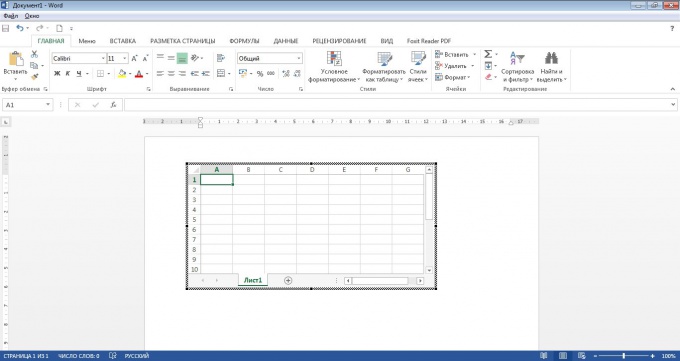The image size is (680, 361).
Task: Align text left in cell
Action: tap(160, 74)
